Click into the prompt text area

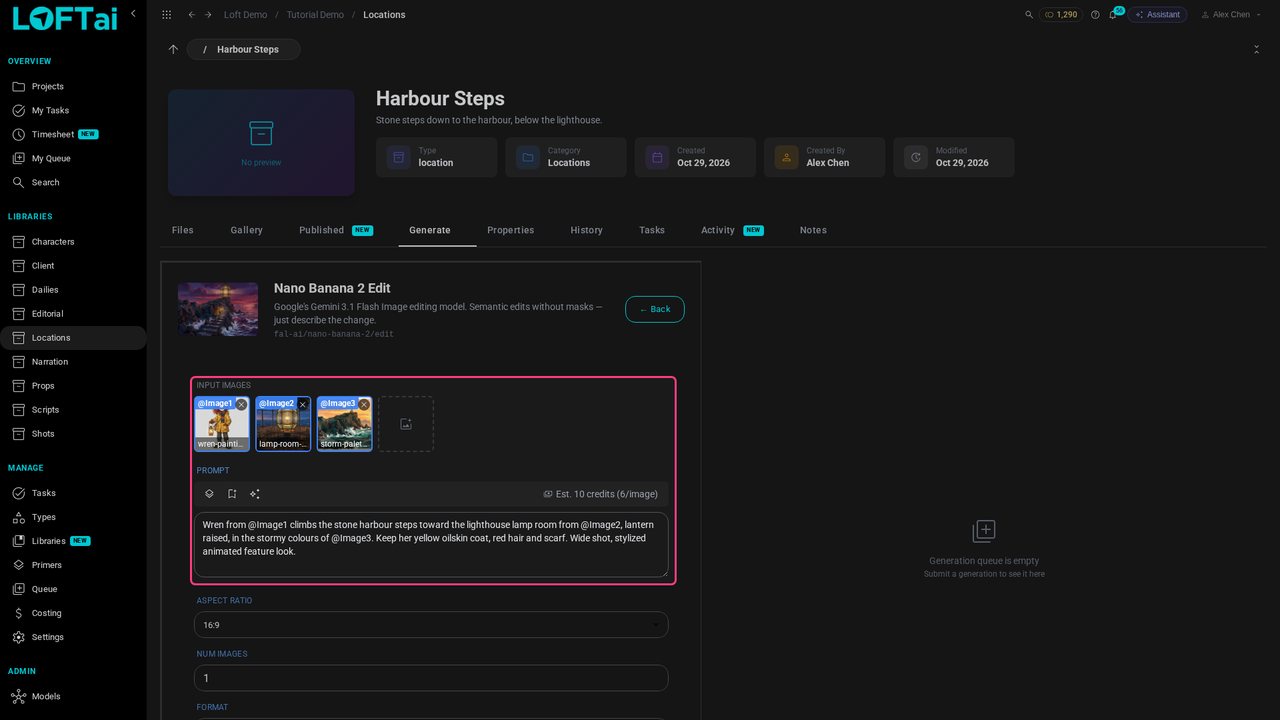(431, 545)
